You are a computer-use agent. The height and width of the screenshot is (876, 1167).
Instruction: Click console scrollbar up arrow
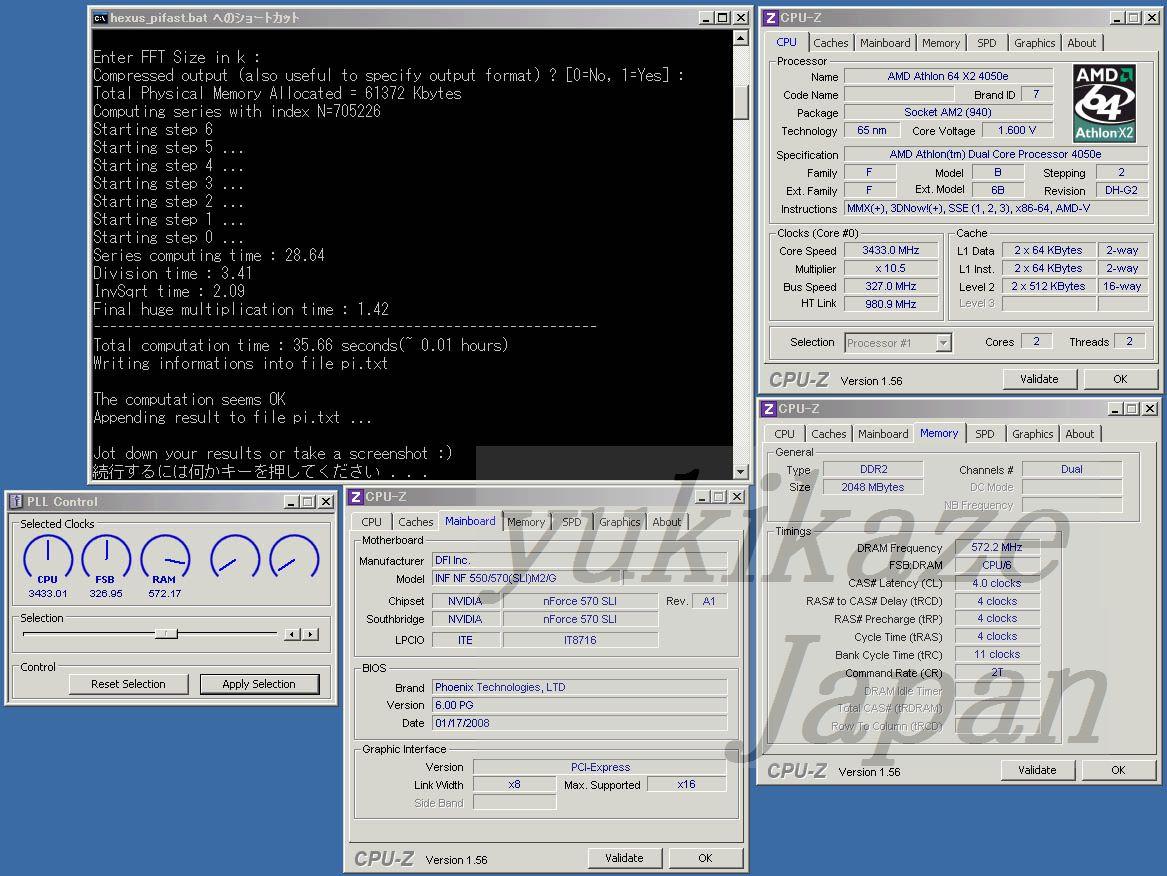(x=741, y=38)
